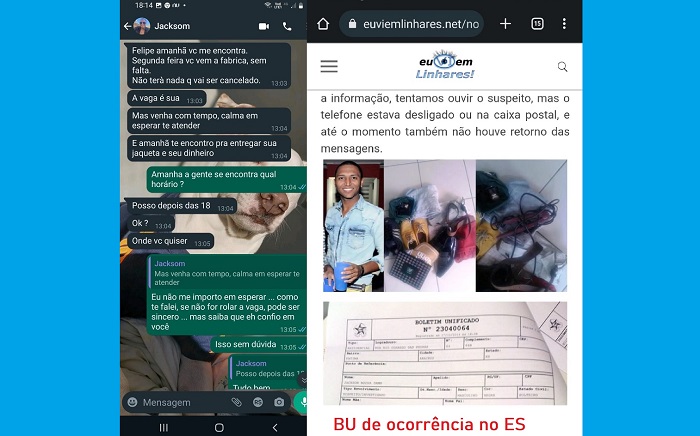
Task: Open the emoji picker in message bar
Action: click(x=133, y=403)
